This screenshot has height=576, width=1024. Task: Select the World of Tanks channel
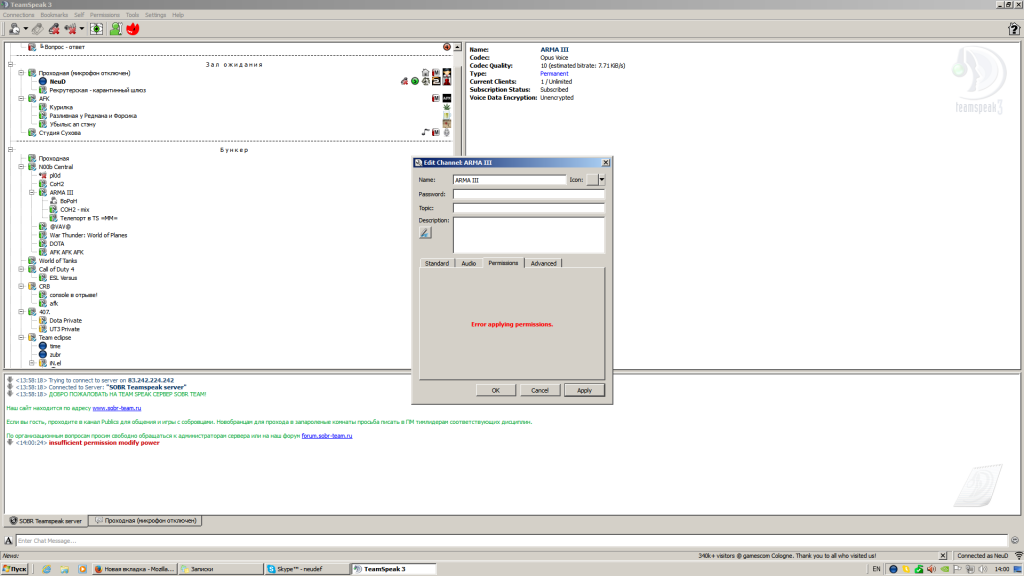click(x=57, y=261)
